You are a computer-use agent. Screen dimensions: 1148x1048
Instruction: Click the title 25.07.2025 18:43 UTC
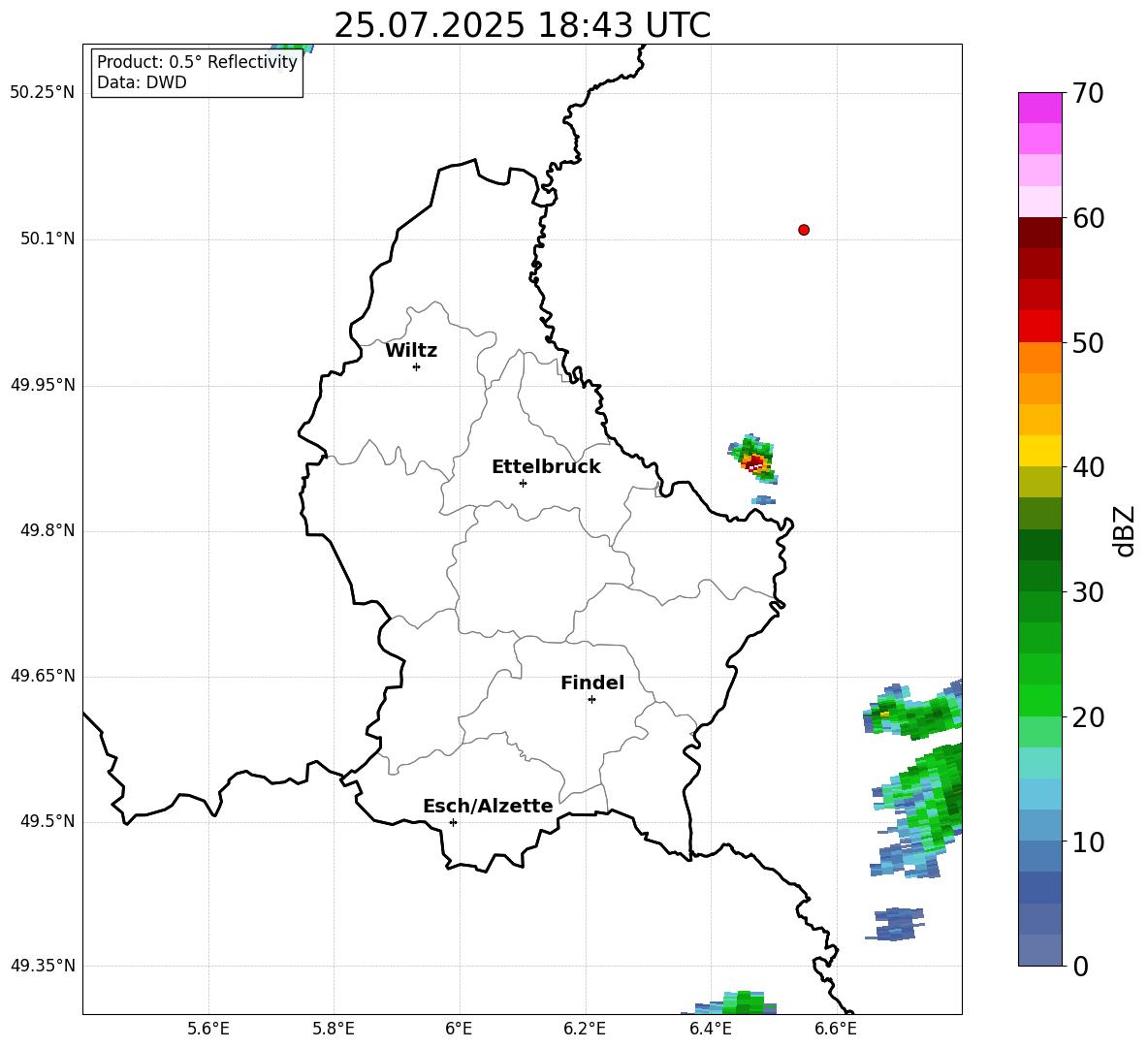pyautogui.click(x=522, y=25)
